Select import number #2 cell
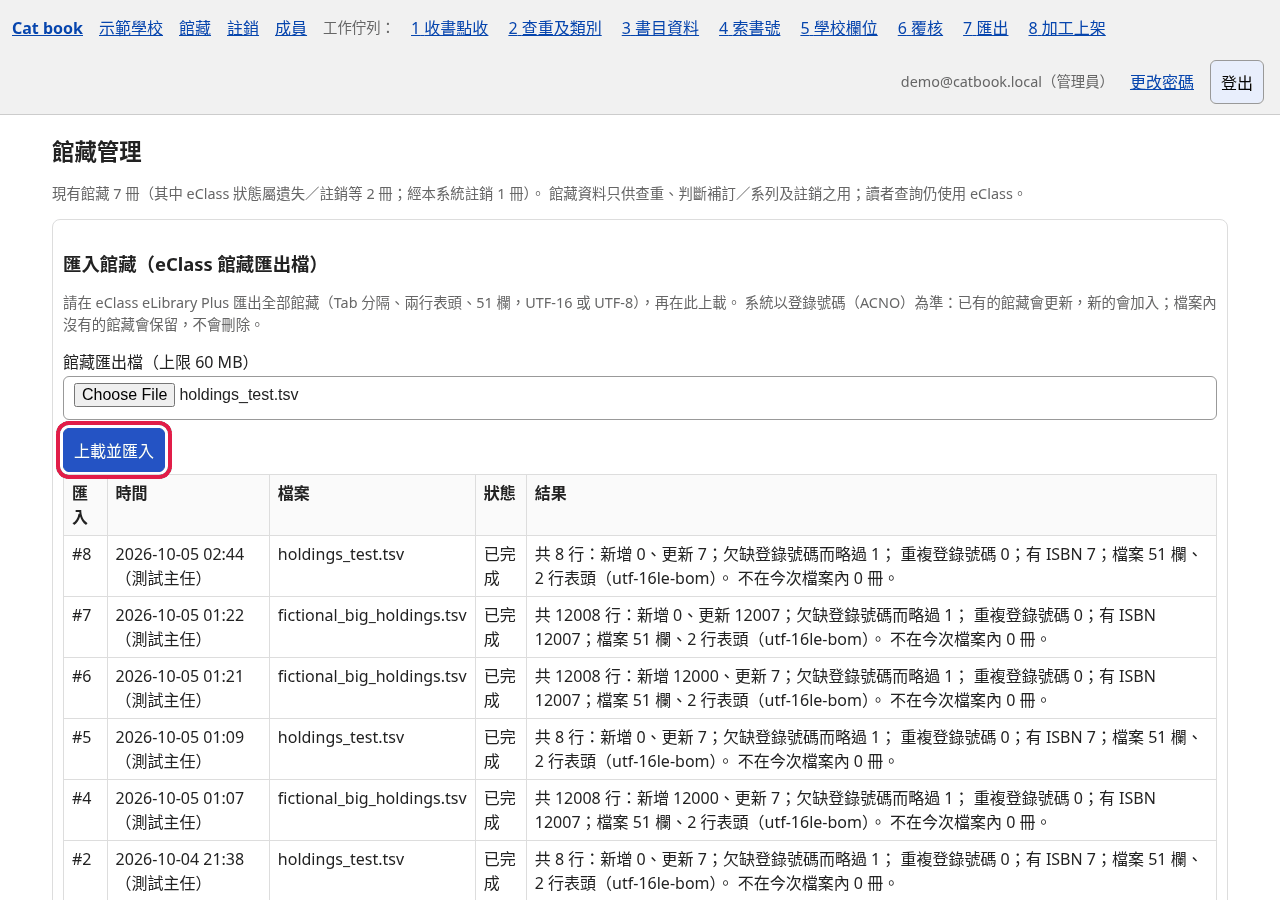The width and height of the screenshot is (1280, 900). pos(85,870)
